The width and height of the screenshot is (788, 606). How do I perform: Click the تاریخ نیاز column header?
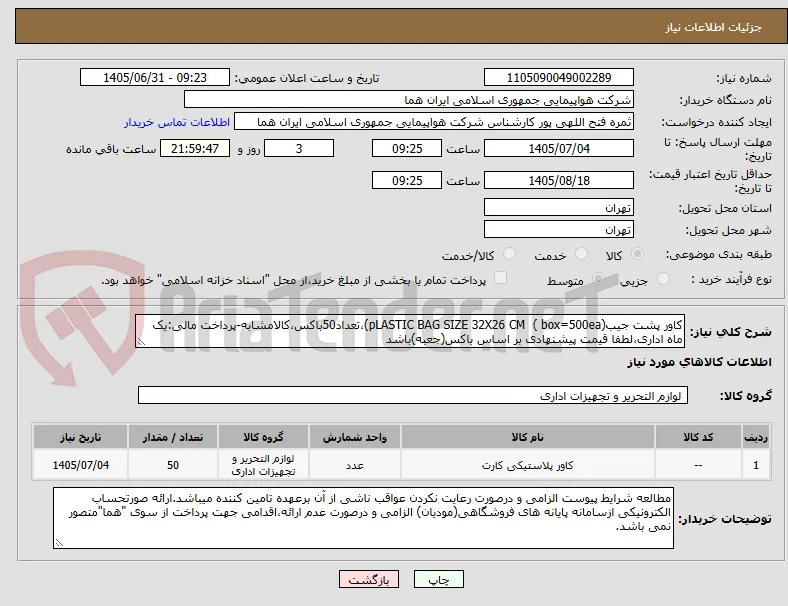tap(80, 437)
